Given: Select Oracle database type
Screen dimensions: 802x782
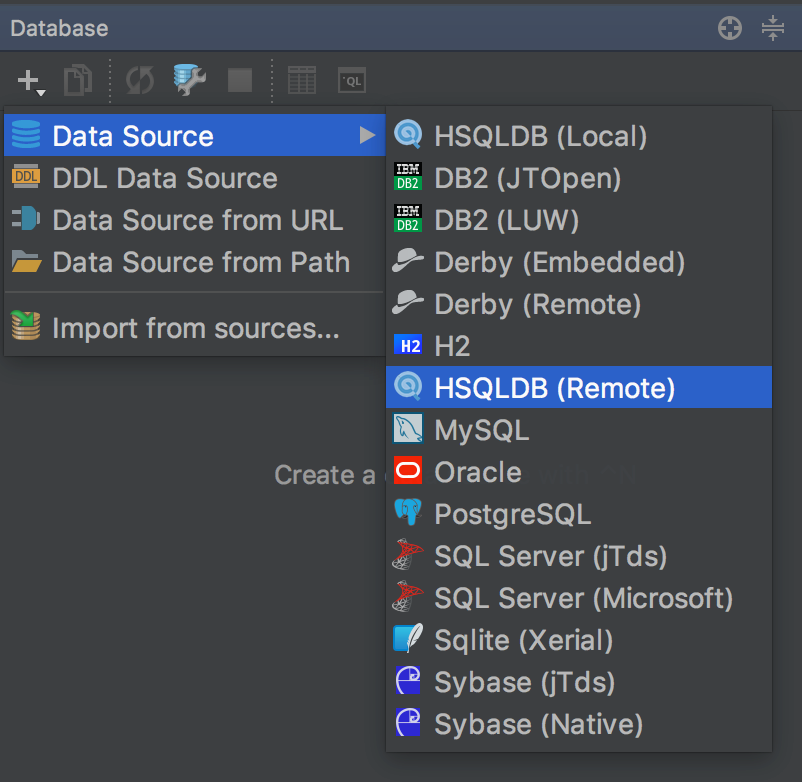Looking at the screenshot, I should point(478,471).
